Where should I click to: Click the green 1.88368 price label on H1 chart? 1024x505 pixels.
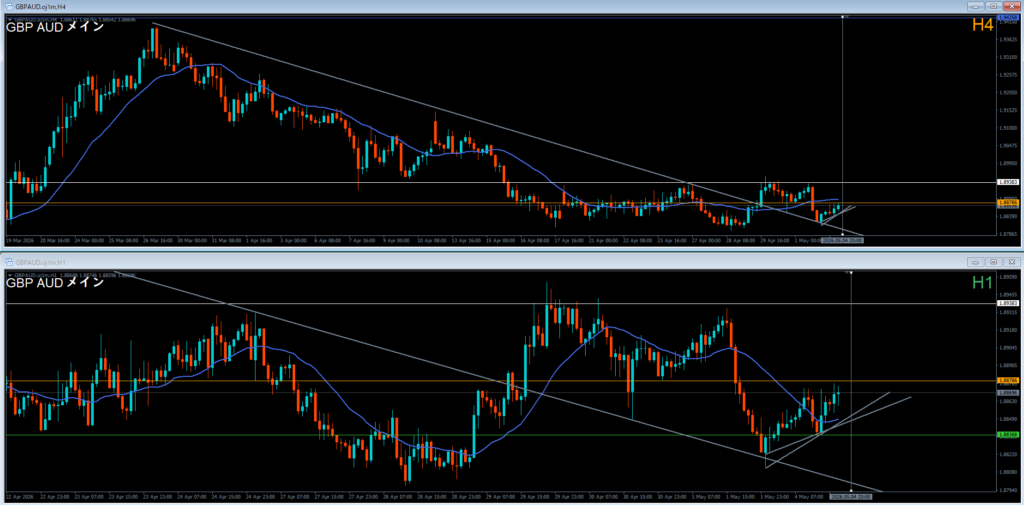[1008, 434]
